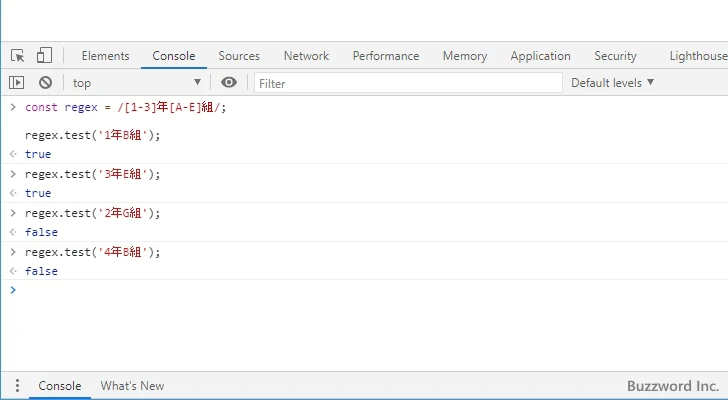The height and width of the screenshot is (400, 728).
Task: Open the Network tab
Action: (x=306, y=56)
